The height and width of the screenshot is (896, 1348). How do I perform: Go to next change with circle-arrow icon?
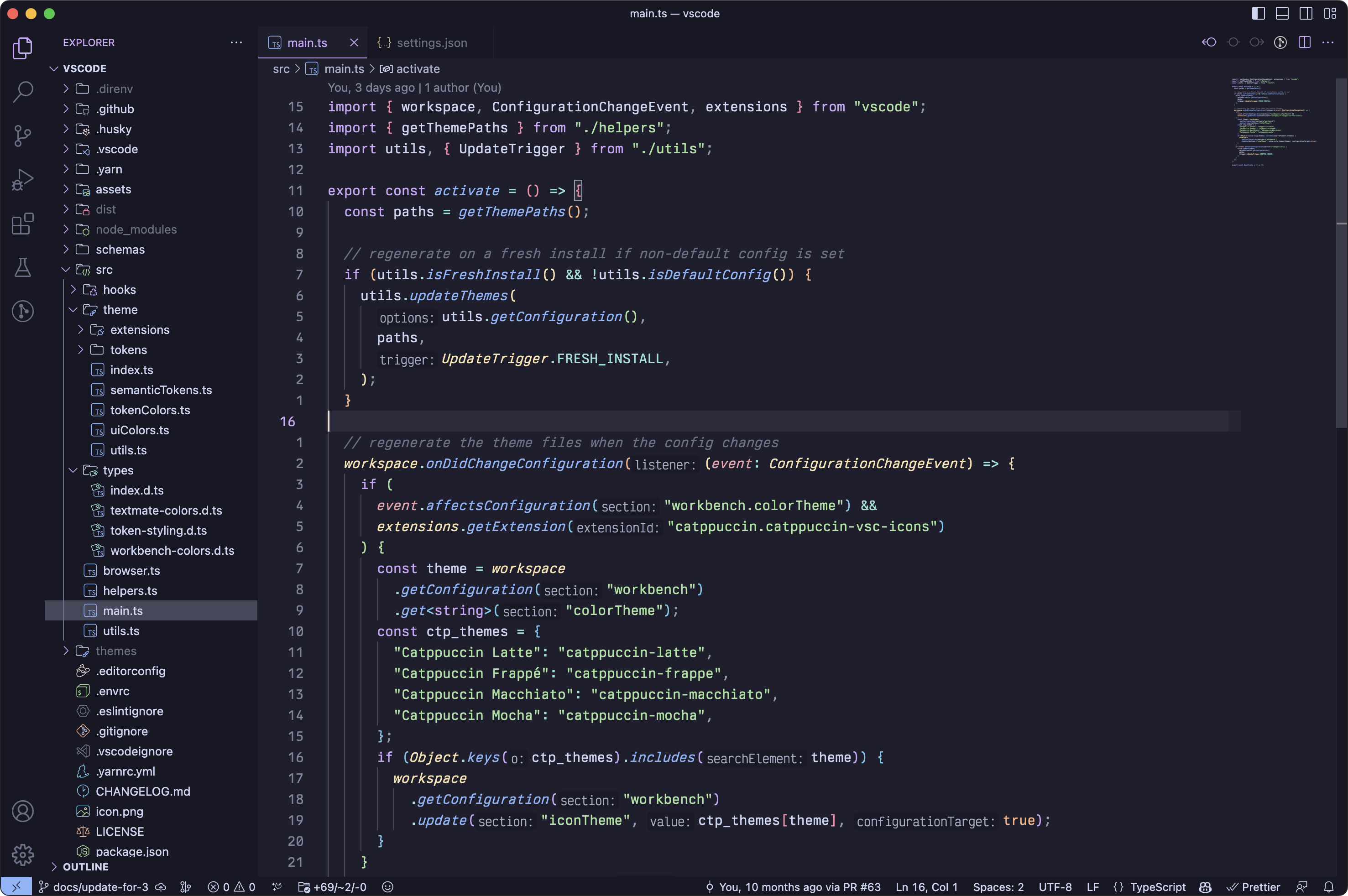click(x=1257, y=42)
